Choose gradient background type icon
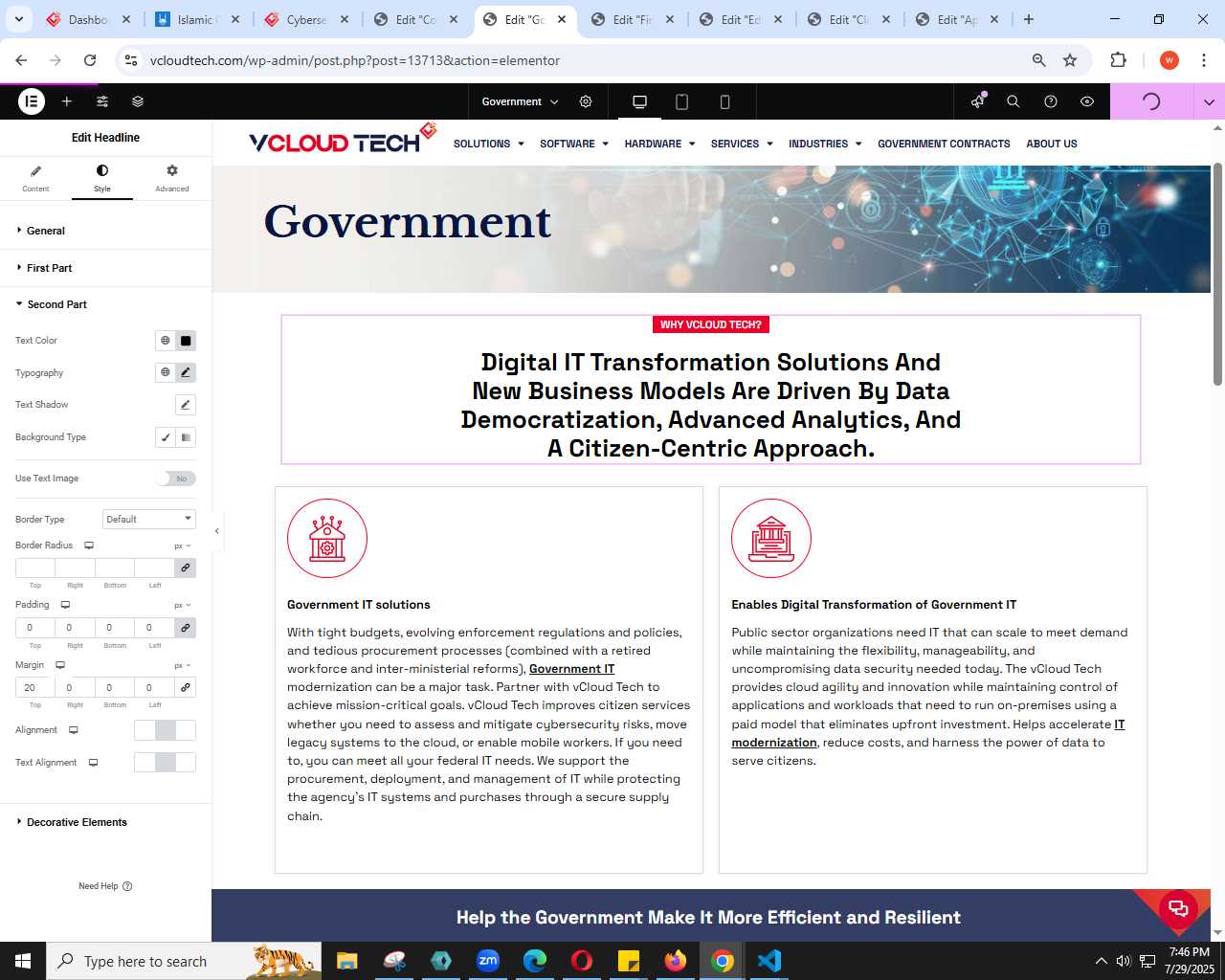 coord(186,437)
